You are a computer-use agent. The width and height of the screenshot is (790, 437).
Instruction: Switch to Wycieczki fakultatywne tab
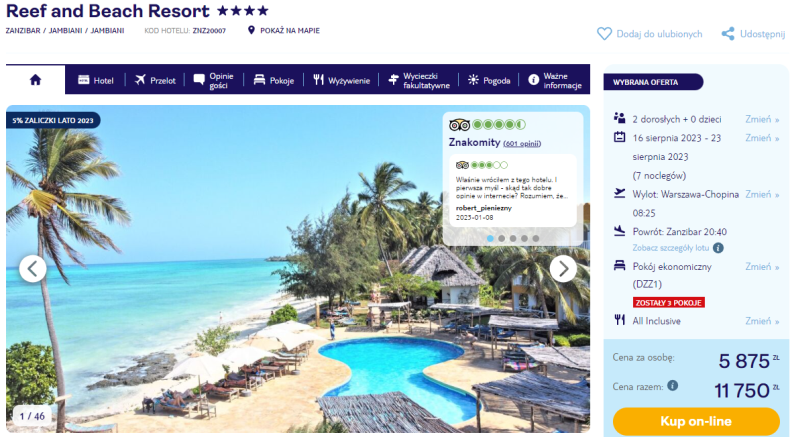click(419, 80)
